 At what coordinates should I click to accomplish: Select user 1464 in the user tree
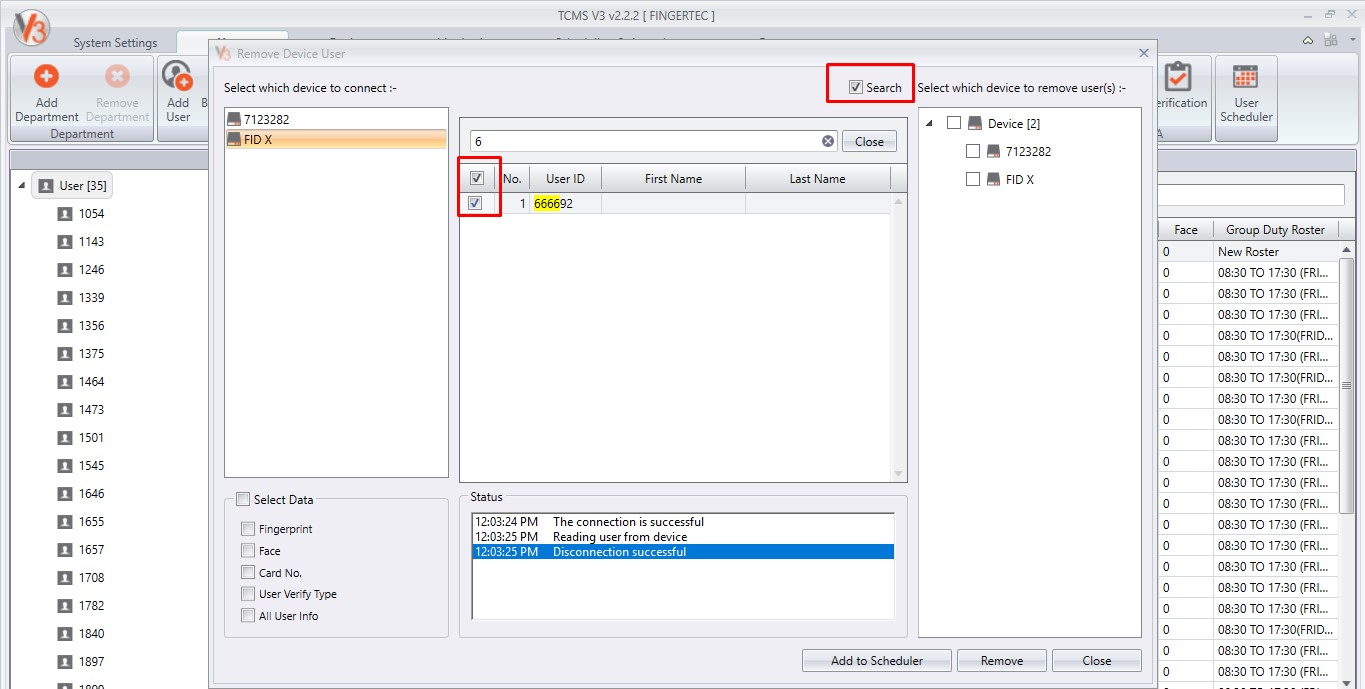[91, 382]
